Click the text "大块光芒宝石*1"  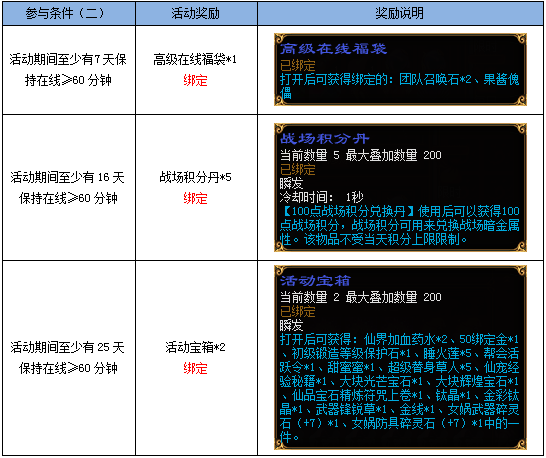point(381,381)
